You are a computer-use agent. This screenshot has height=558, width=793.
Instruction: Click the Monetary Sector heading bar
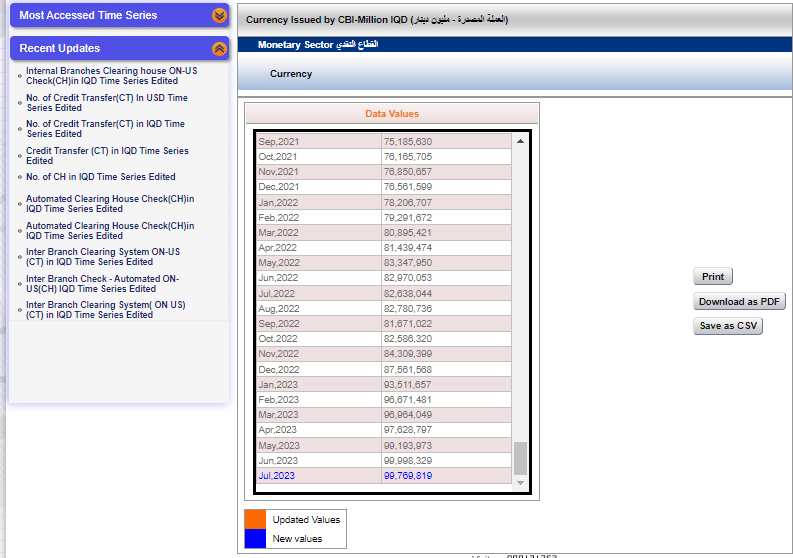(515, 45)
